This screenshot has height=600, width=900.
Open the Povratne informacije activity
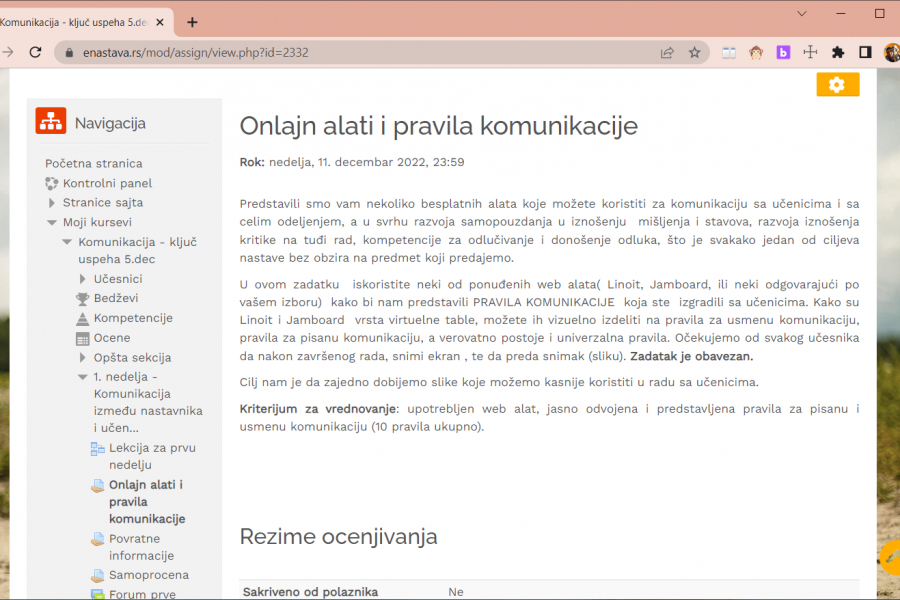pyautogui.click(x=141, y=547)
